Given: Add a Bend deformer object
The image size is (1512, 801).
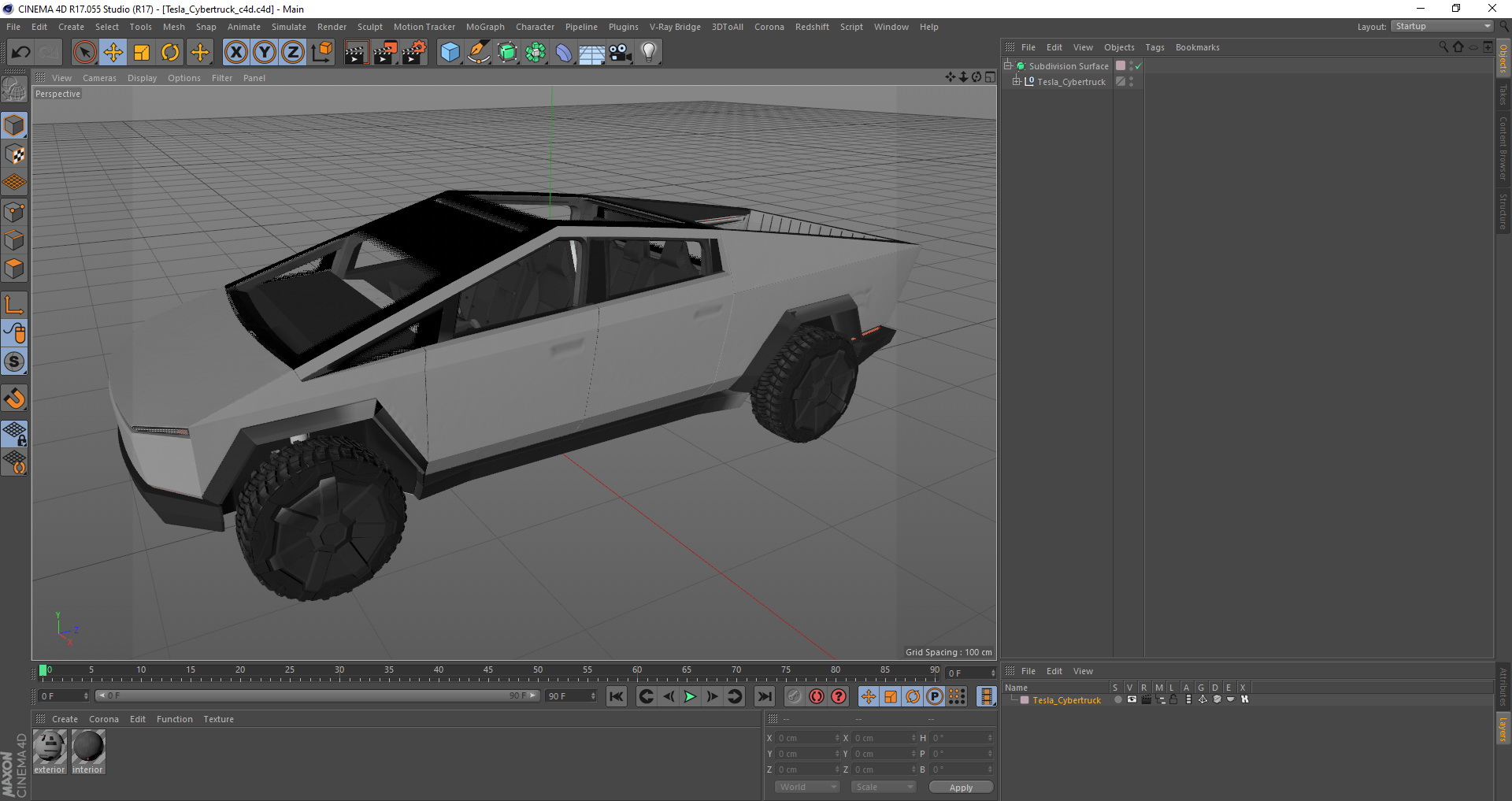Looking at the screenshot, I should pyautogui.click(x=564, y=53).
